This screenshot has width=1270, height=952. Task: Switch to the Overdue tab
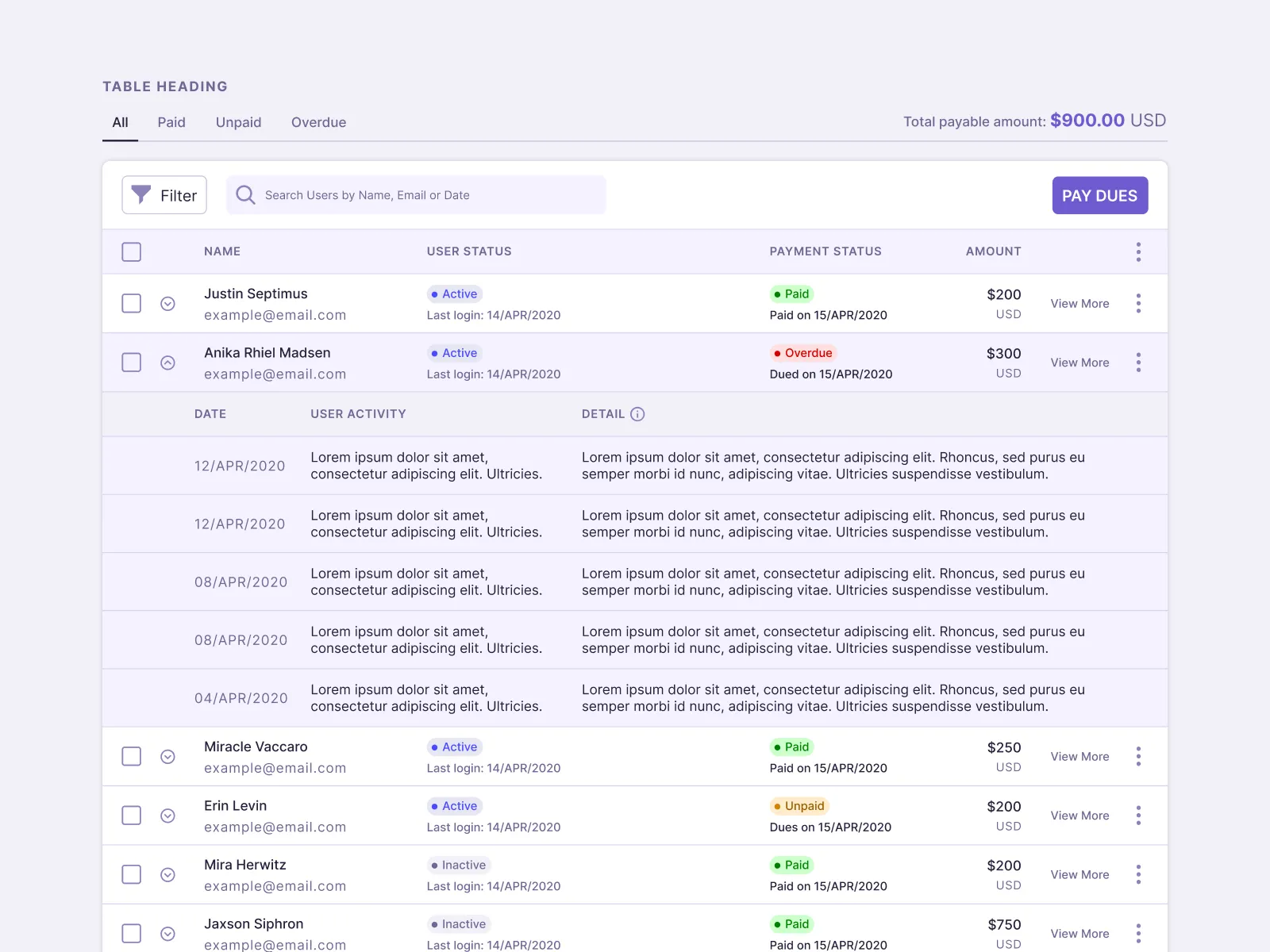tap(318, 122)
